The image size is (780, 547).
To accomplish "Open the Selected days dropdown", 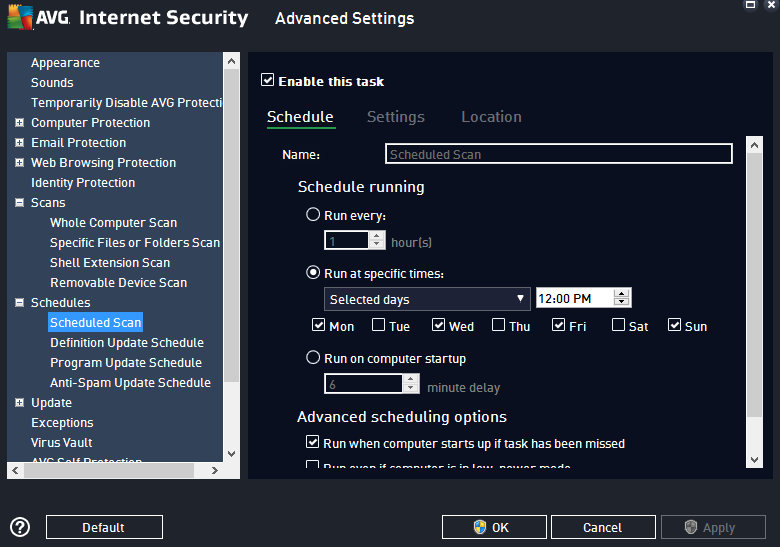I will point(427,299).
